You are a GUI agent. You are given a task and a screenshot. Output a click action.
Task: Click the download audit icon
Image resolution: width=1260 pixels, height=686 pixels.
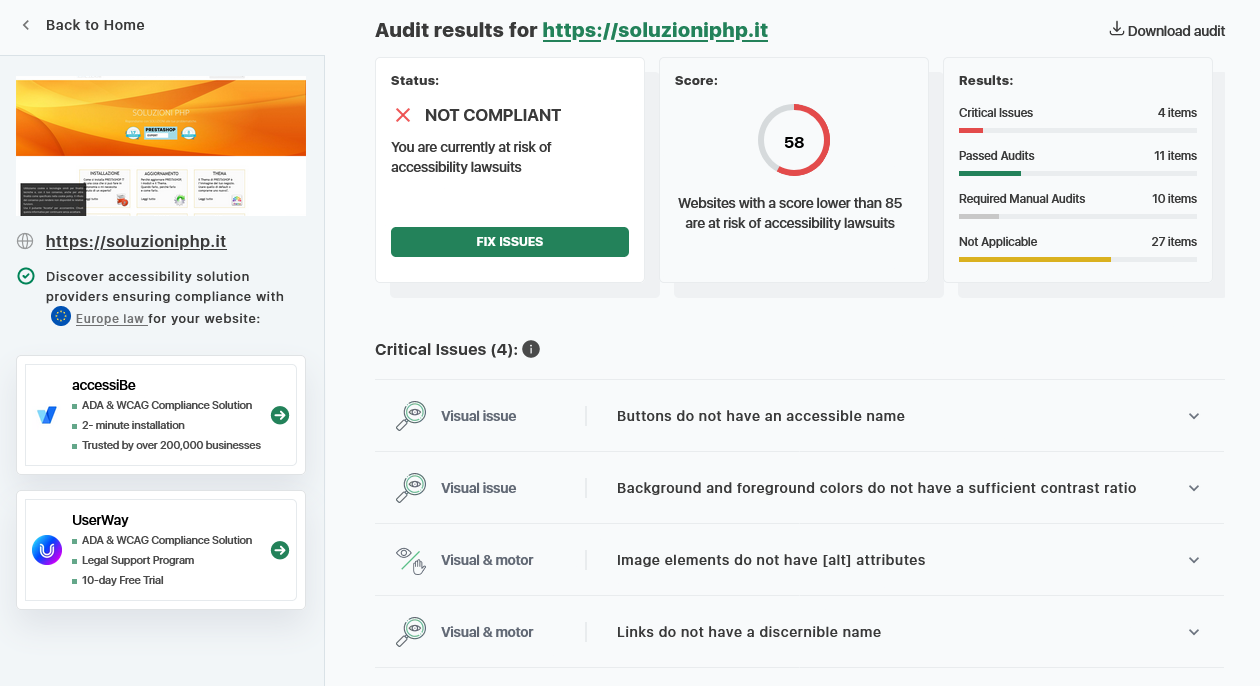(1117, 29)
